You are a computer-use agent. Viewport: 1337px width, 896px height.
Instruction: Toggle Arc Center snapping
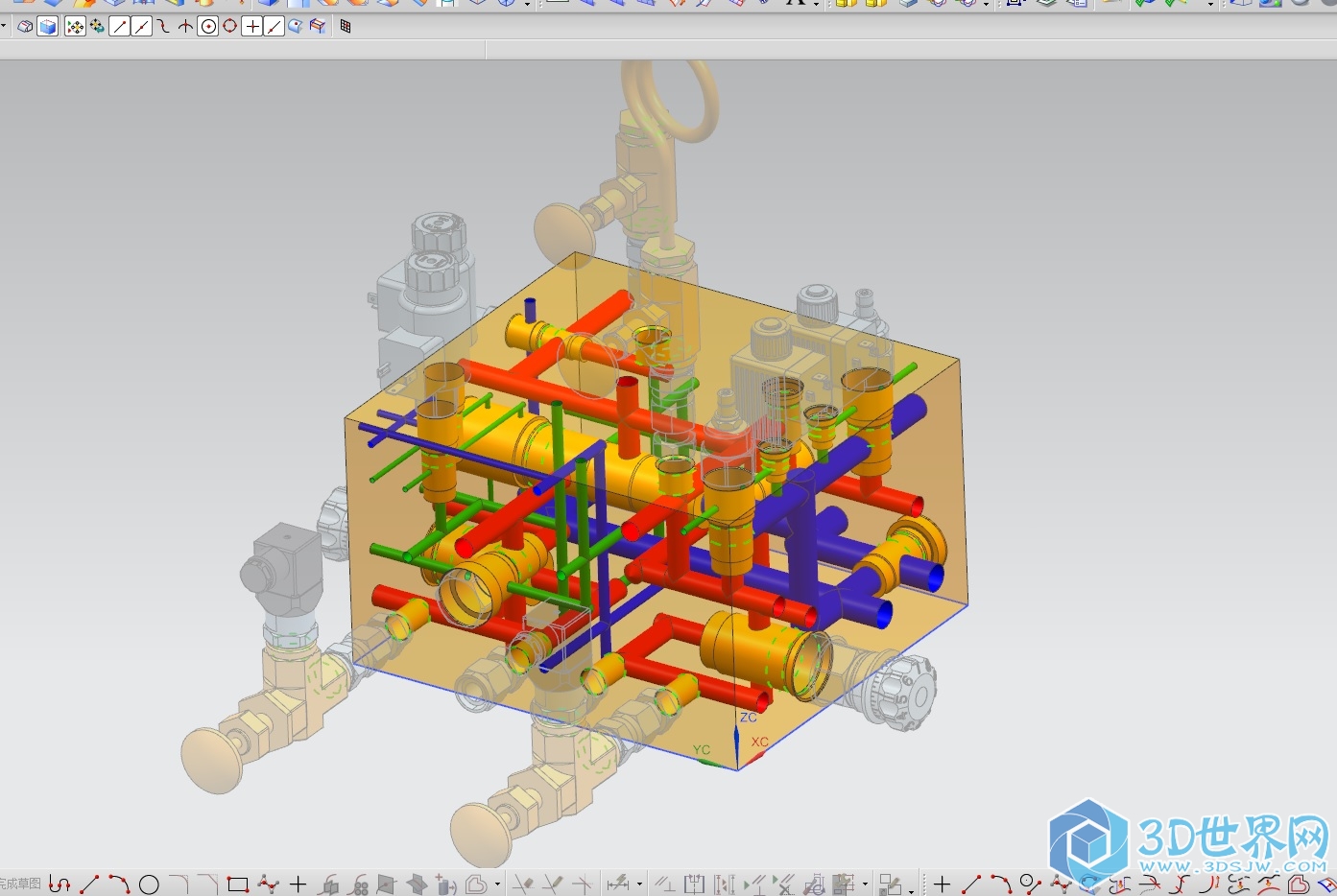coord(208,27)
